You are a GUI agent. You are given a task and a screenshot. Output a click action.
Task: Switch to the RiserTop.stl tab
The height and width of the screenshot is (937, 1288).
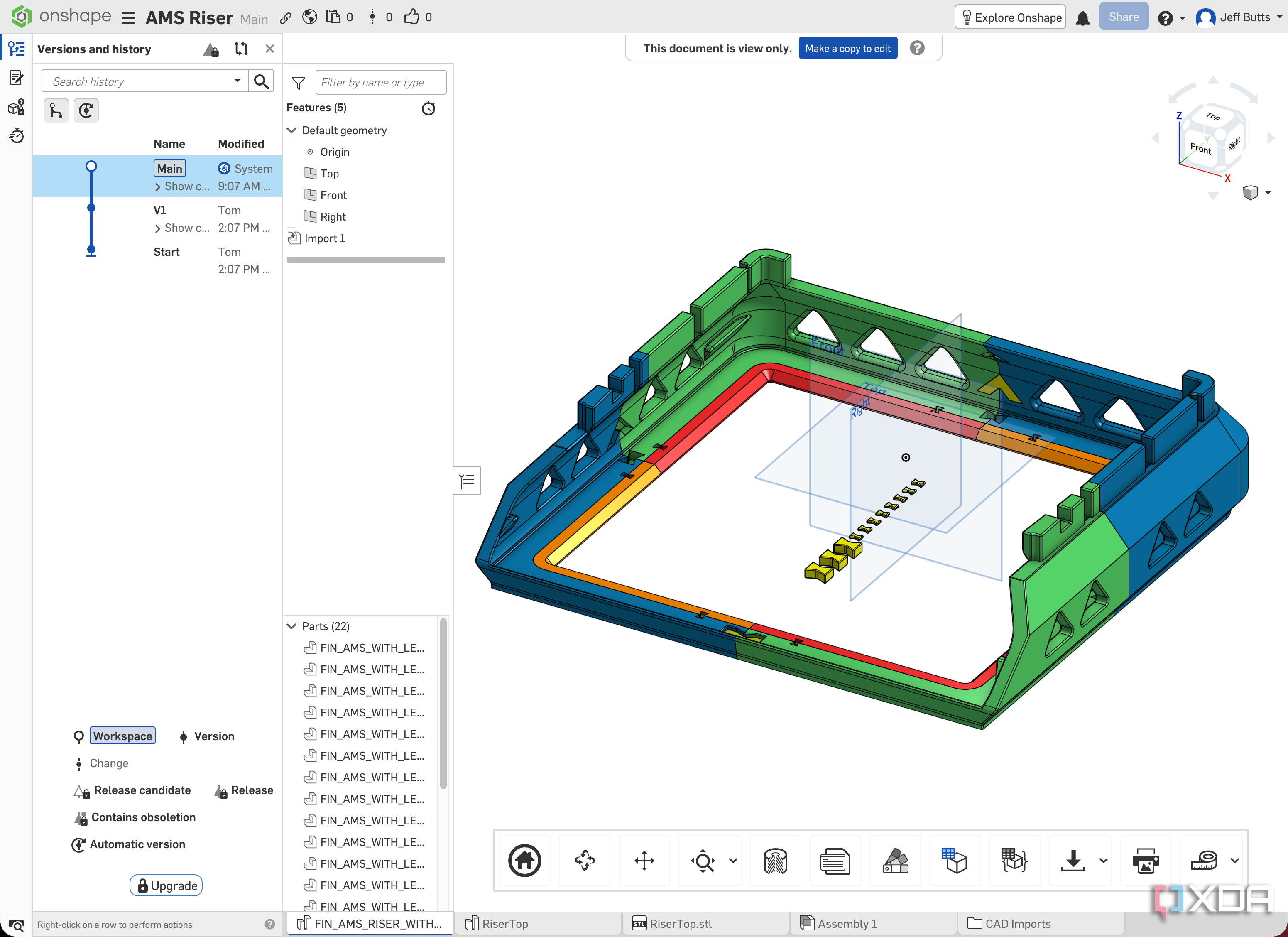[705, 924]
